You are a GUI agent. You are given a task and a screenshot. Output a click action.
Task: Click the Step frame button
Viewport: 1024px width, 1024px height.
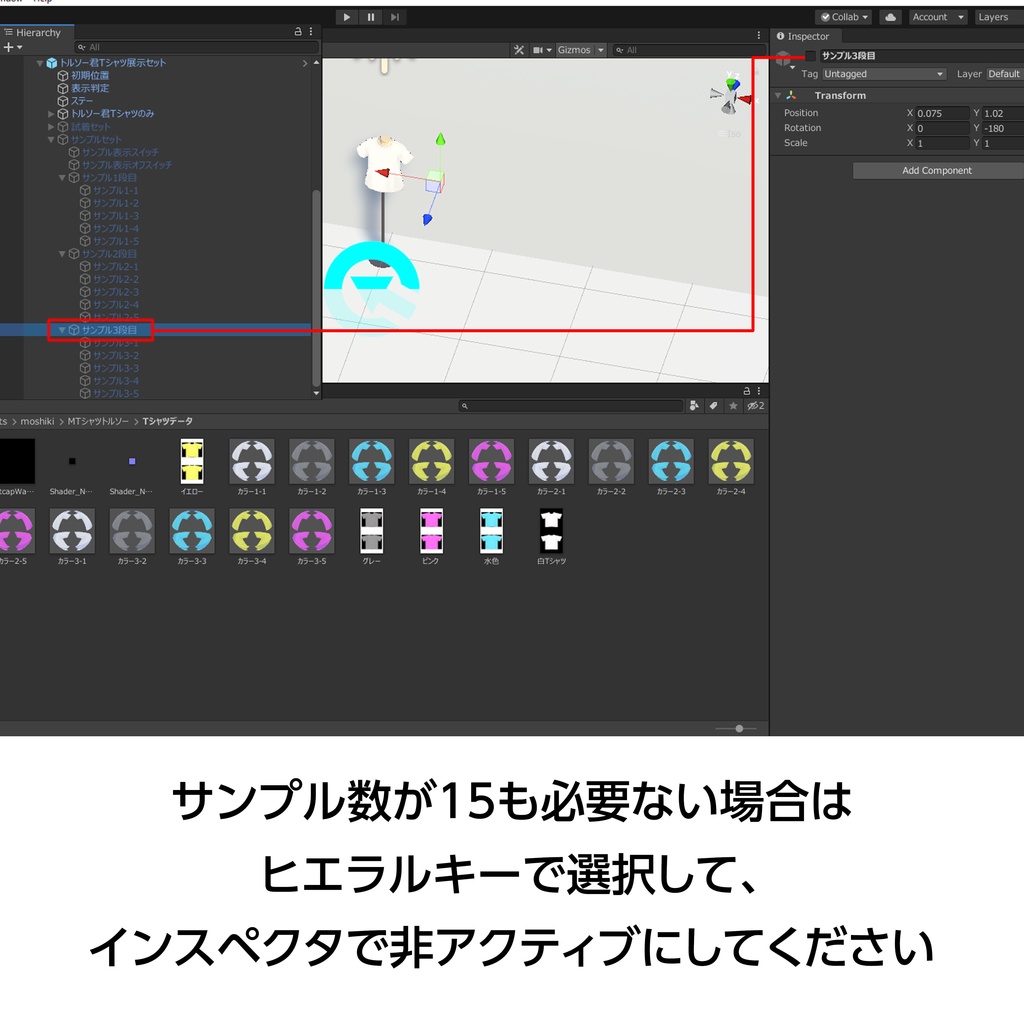[394, 17]
